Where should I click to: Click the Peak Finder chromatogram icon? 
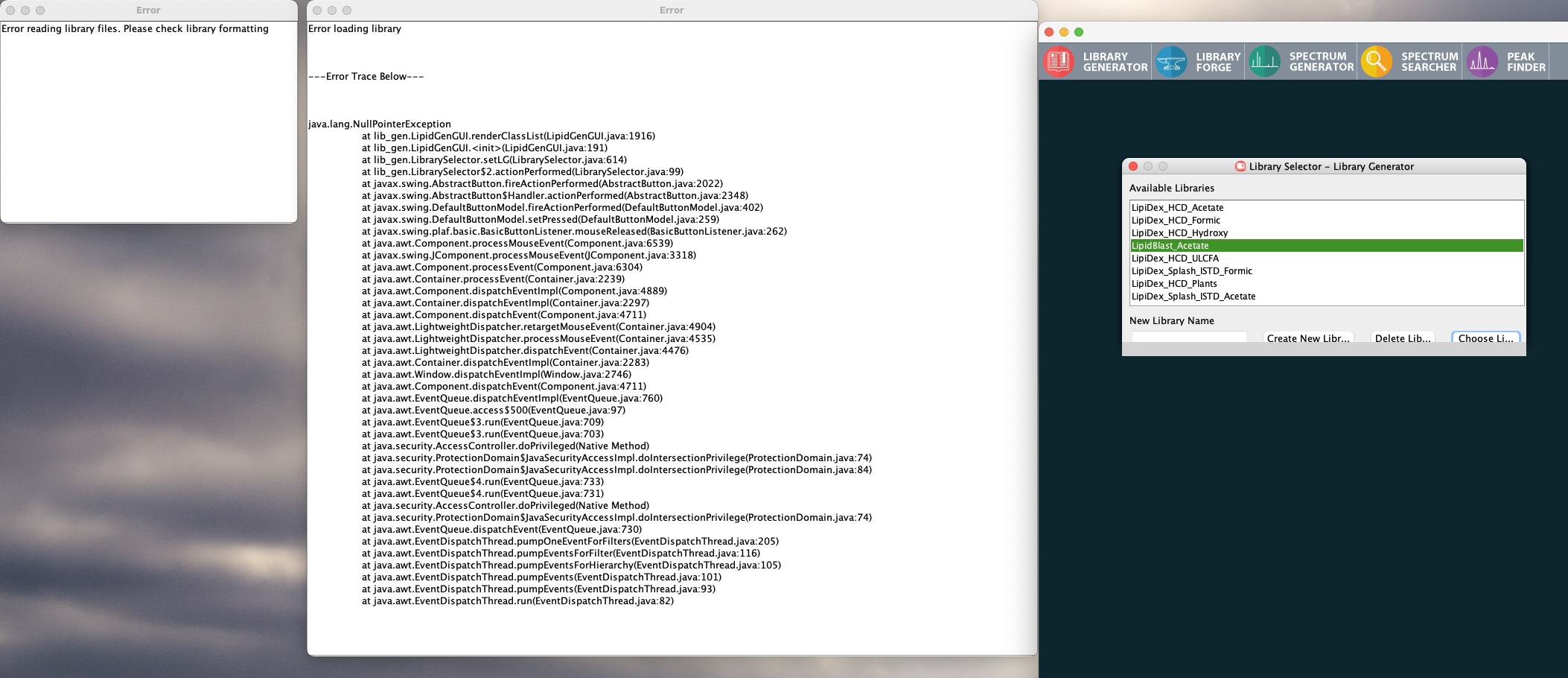click(x=1482, y=61)
